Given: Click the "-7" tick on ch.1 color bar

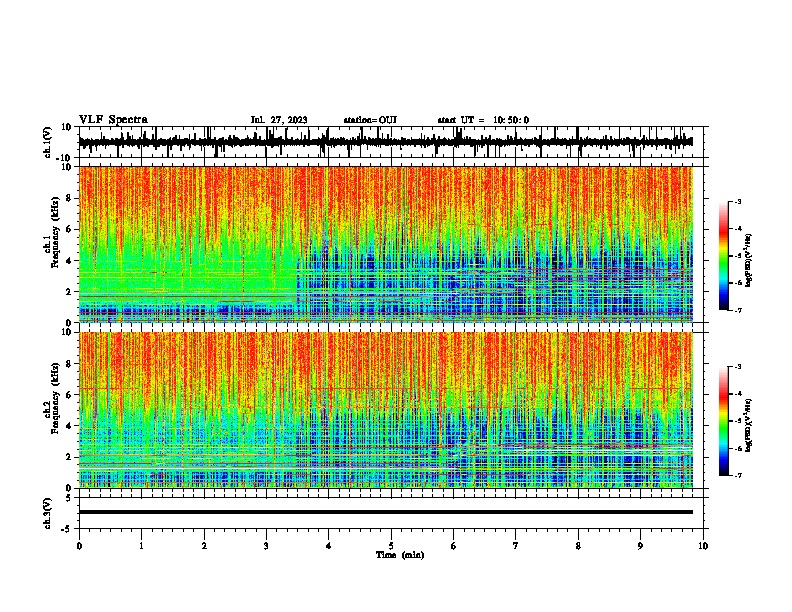Looking at the screenshot, I should [738, 310].
